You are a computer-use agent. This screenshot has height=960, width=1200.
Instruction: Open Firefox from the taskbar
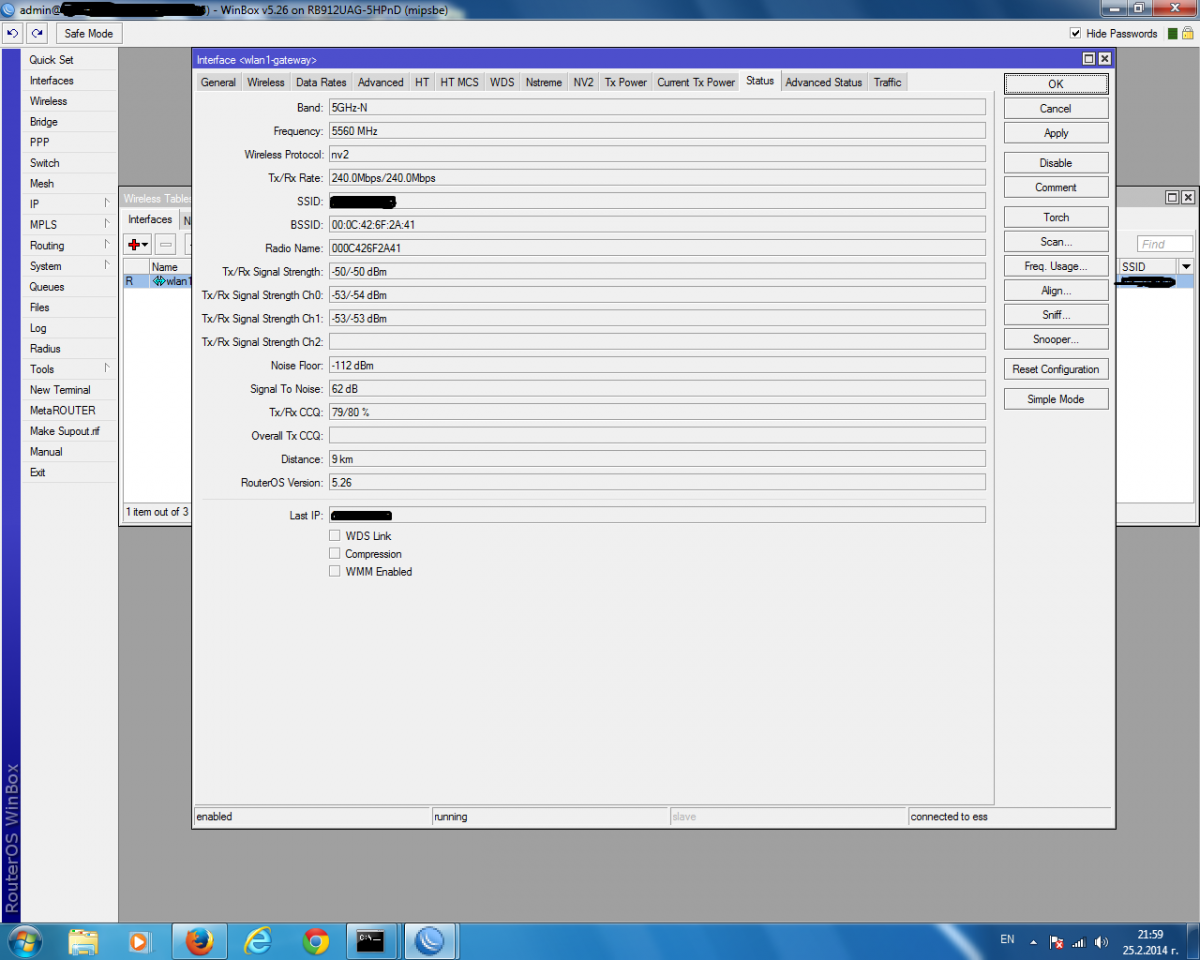(200, 941)
